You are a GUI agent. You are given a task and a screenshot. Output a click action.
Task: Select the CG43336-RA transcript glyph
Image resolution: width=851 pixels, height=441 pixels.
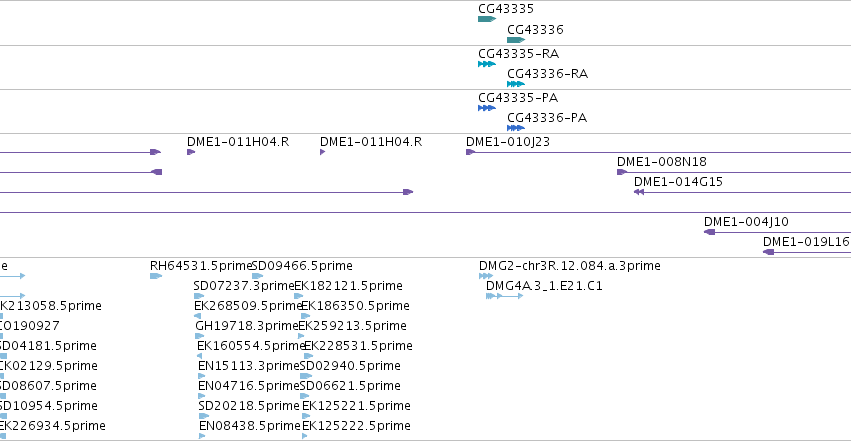click(516, 84)
